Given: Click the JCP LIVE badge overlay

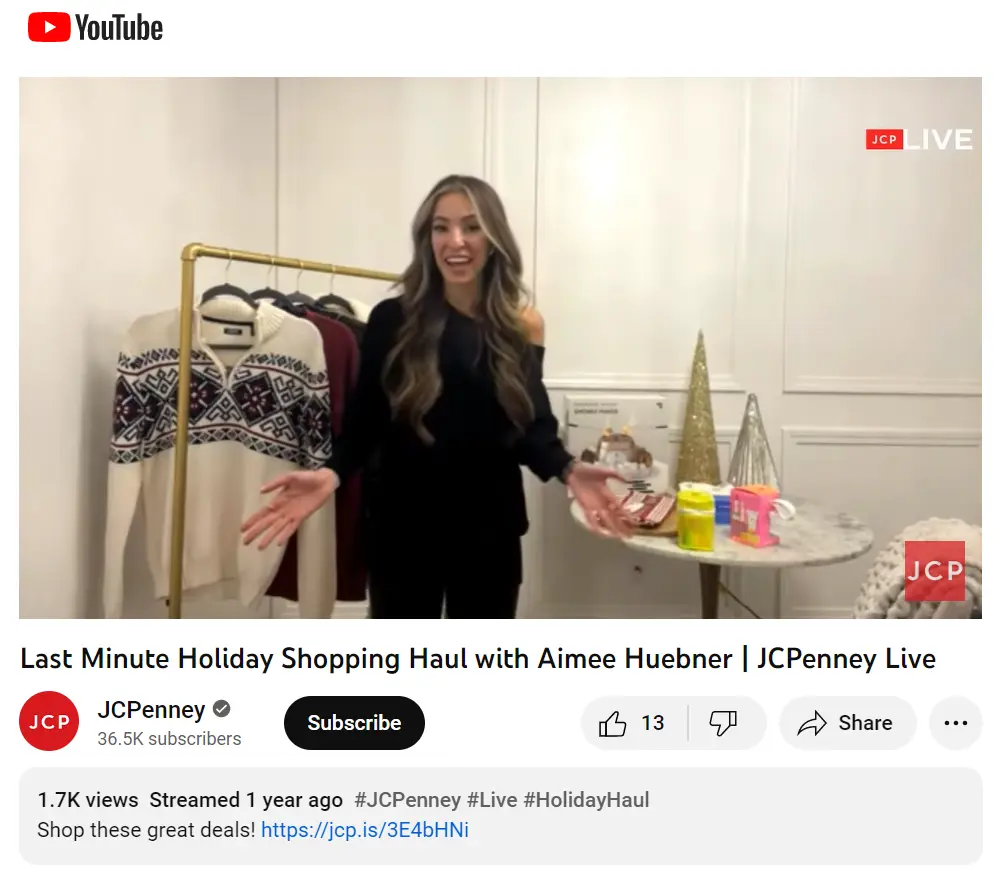Looking at the screenshot, I should point(919,139).
